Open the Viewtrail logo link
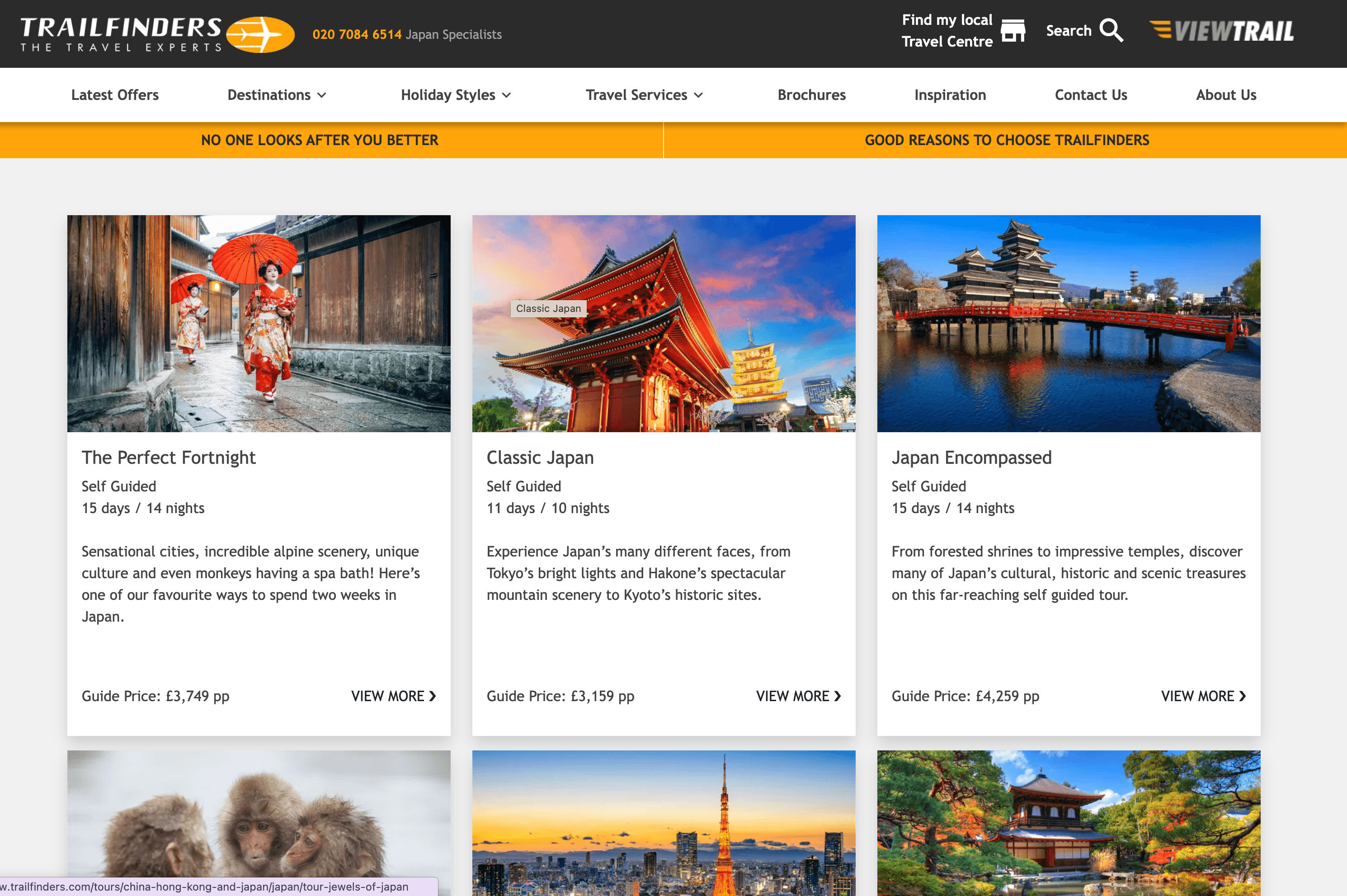Image resolution: width=1347 pixels, height=896 pixels. 1222,31
